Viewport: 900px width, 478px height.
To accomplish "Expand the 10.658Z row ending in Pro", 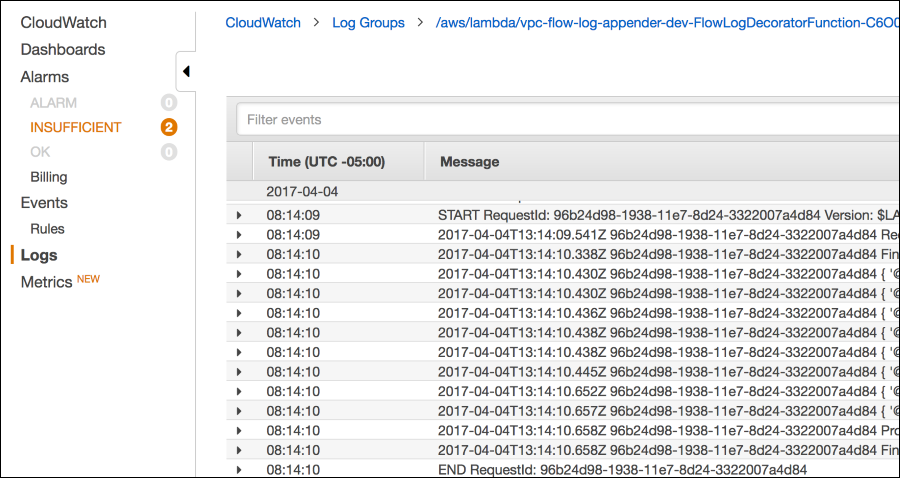I will [239, 430].
